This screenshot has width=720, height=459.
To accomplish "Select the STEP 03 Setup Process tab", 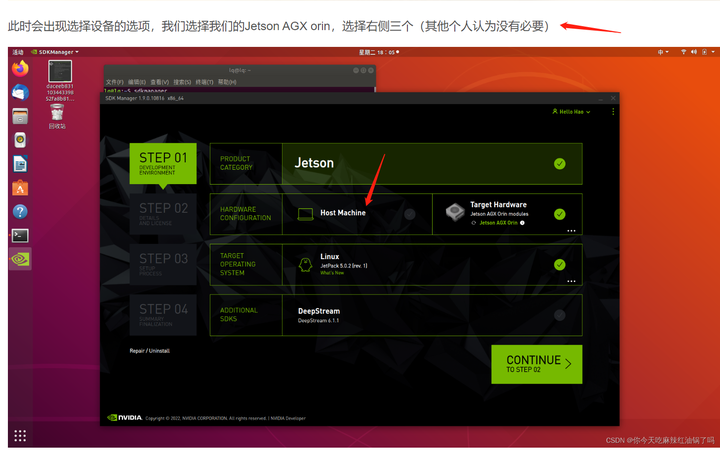I will 163,264.
